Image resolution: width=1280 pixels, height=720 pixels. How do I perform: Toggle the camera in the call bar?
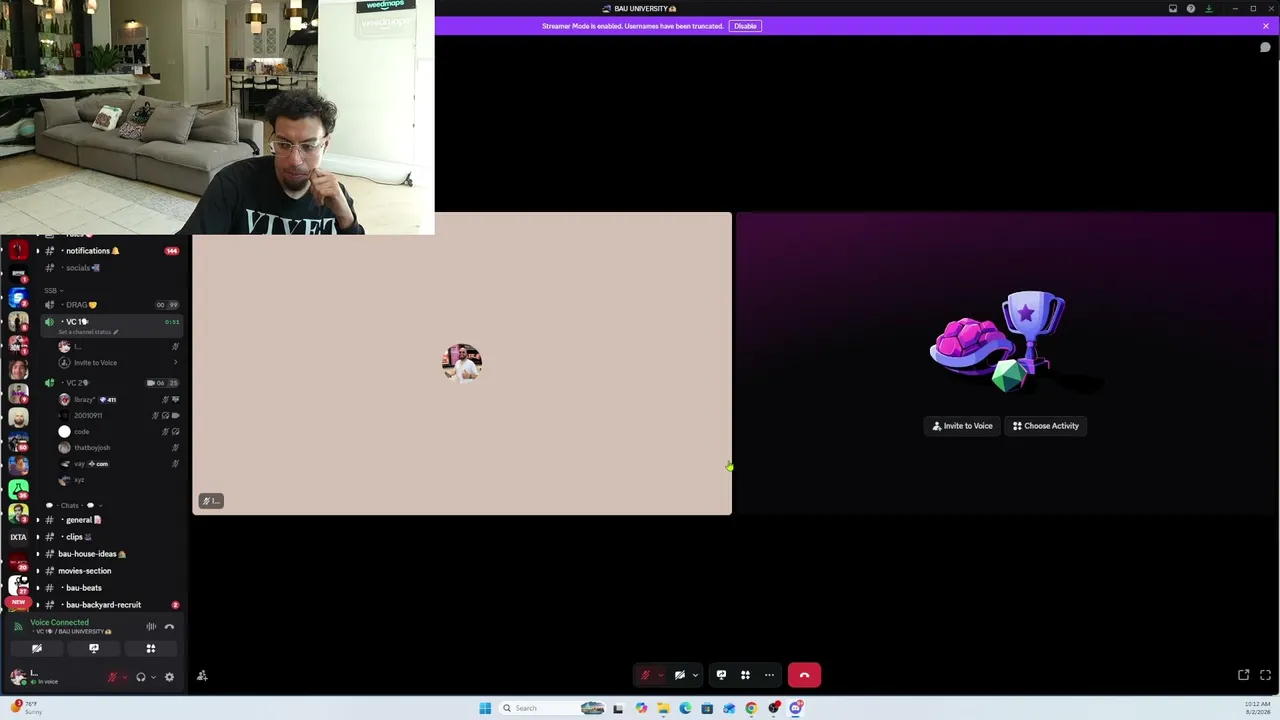(x=680, y=675)
